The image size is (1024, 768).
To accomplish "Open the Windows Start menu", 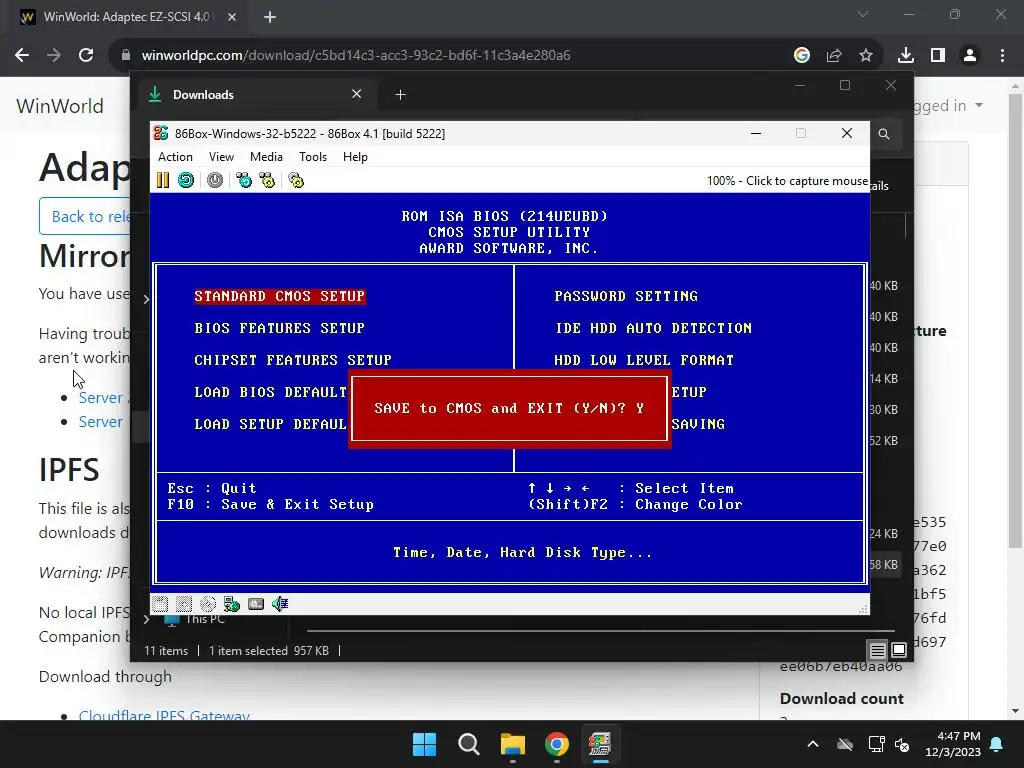I will point(424,744).
